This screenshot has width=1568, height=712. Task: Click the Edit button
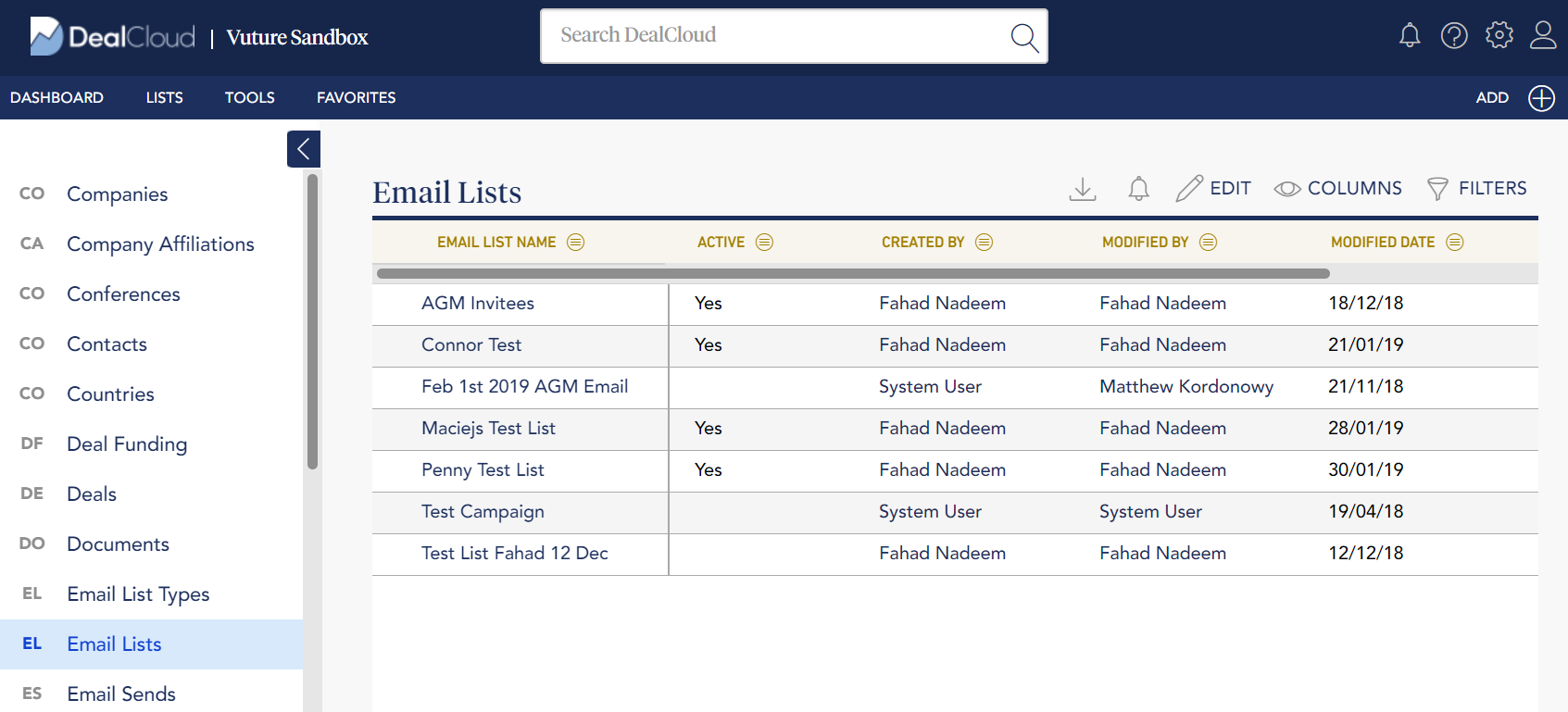coord(1213,189)
